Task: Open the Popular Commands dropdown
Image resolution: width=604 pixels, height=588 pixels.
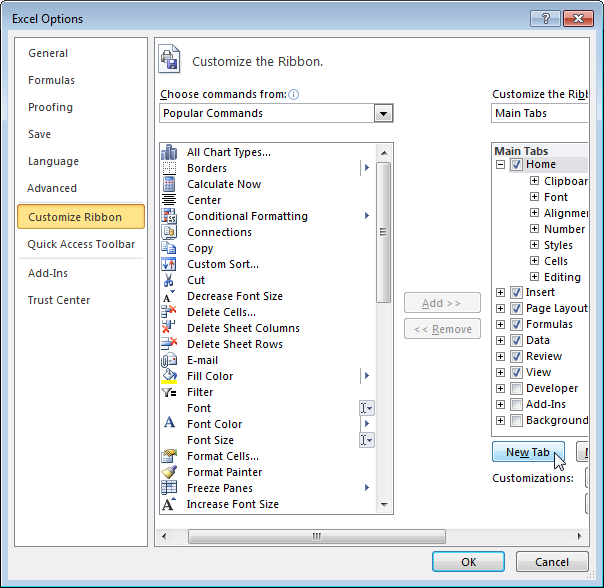Action: coord(383,113)
